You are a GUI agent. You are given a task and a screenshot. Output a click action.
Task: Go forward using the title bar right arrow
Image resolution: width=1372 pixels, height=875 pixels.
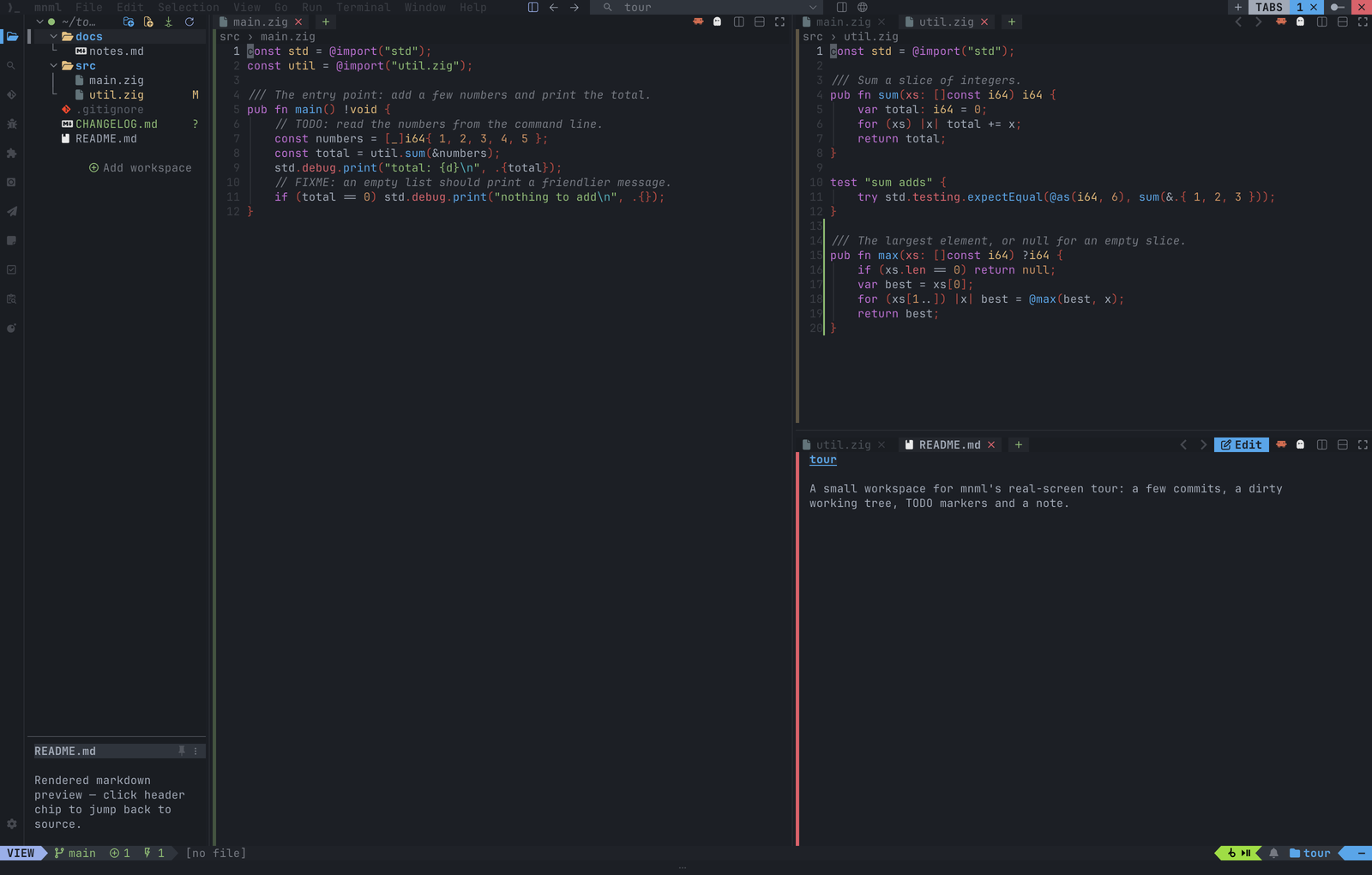tap(575, 8)
